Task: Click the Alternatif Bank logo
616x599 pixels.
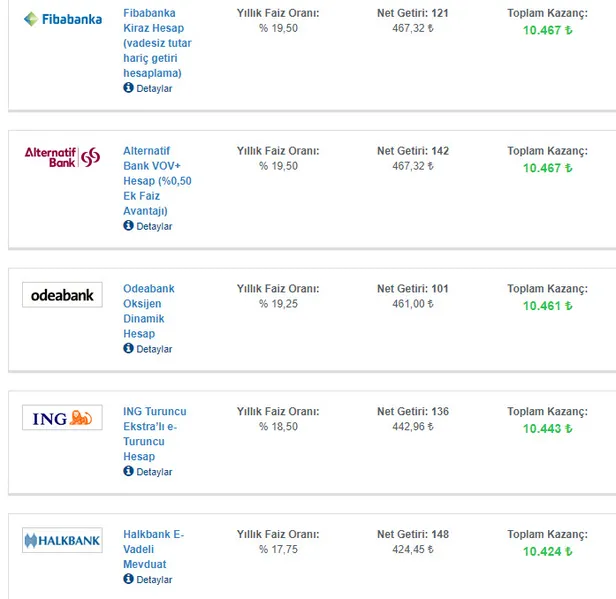Action: [62, 156]
